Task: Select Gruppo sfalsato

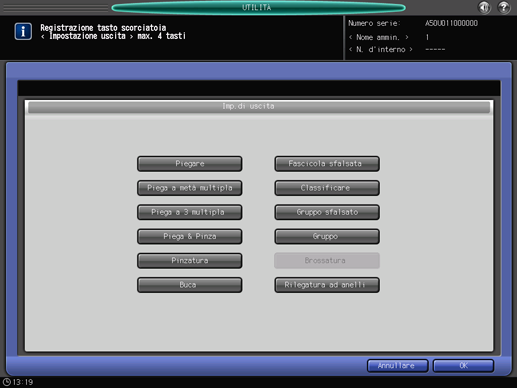Action: click(327, 212)
